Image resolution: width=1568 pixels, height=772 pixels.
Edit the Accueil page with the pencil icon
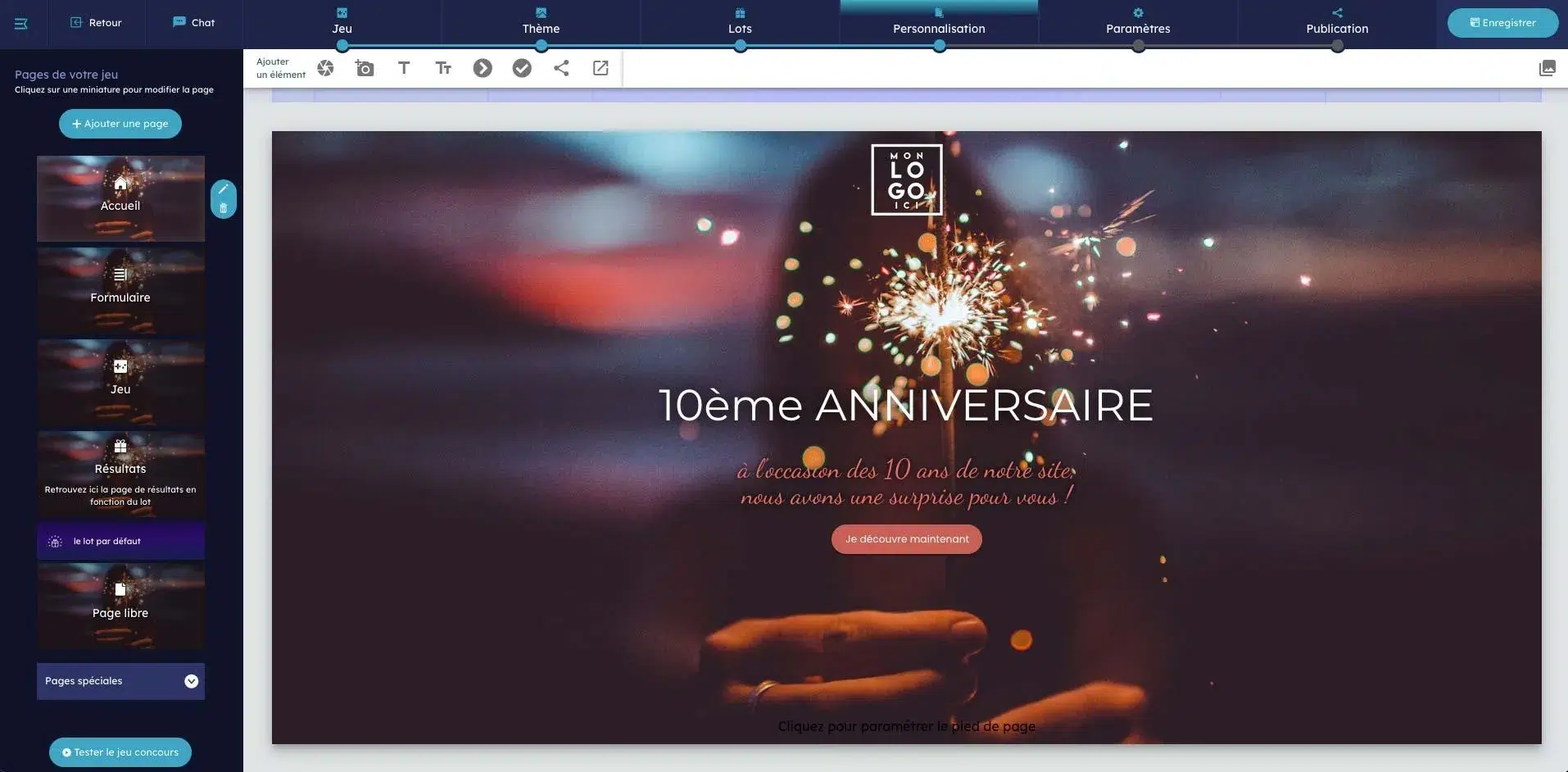[x=223, y=189]
